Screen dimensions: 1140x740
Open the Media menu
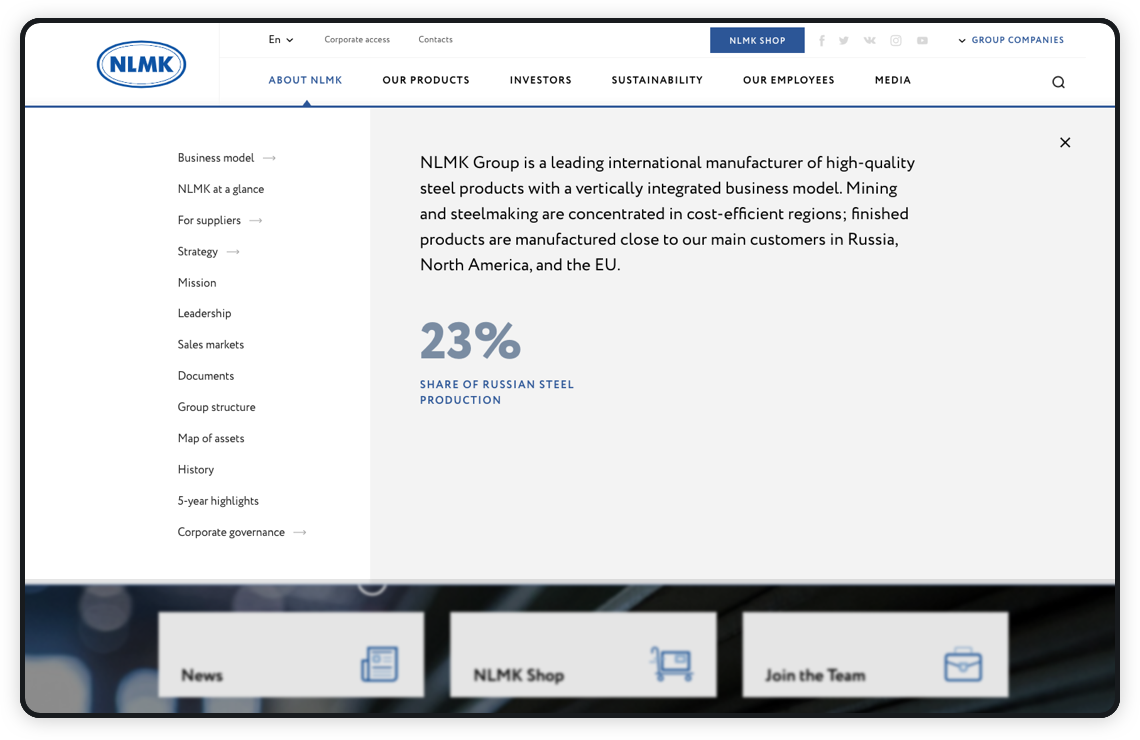[893, 80]
